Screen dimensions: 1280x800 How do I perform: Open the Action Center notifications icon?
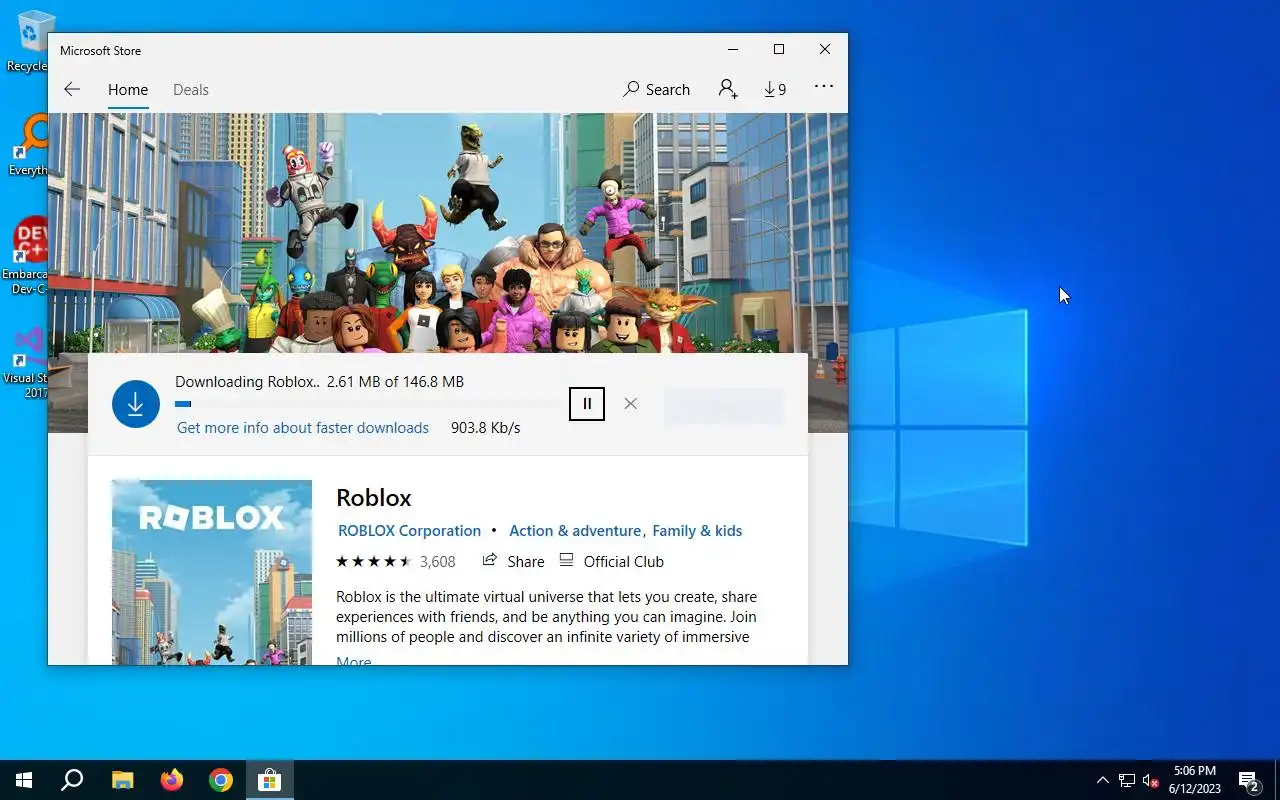pos(1248,780)
